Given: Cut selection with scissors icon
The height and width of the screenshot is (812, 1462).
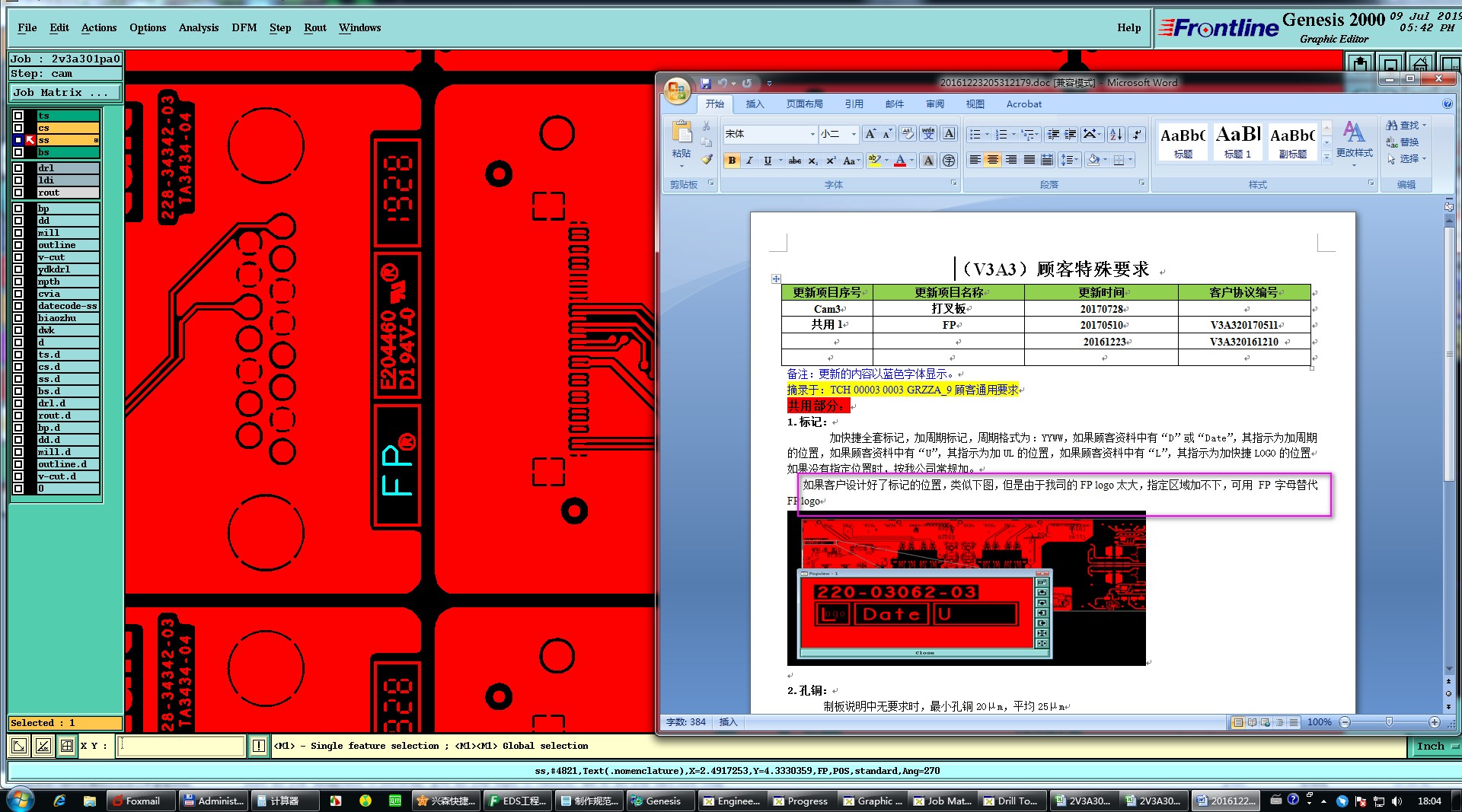Looking at the screenshot, I should [x=707, y=126].
